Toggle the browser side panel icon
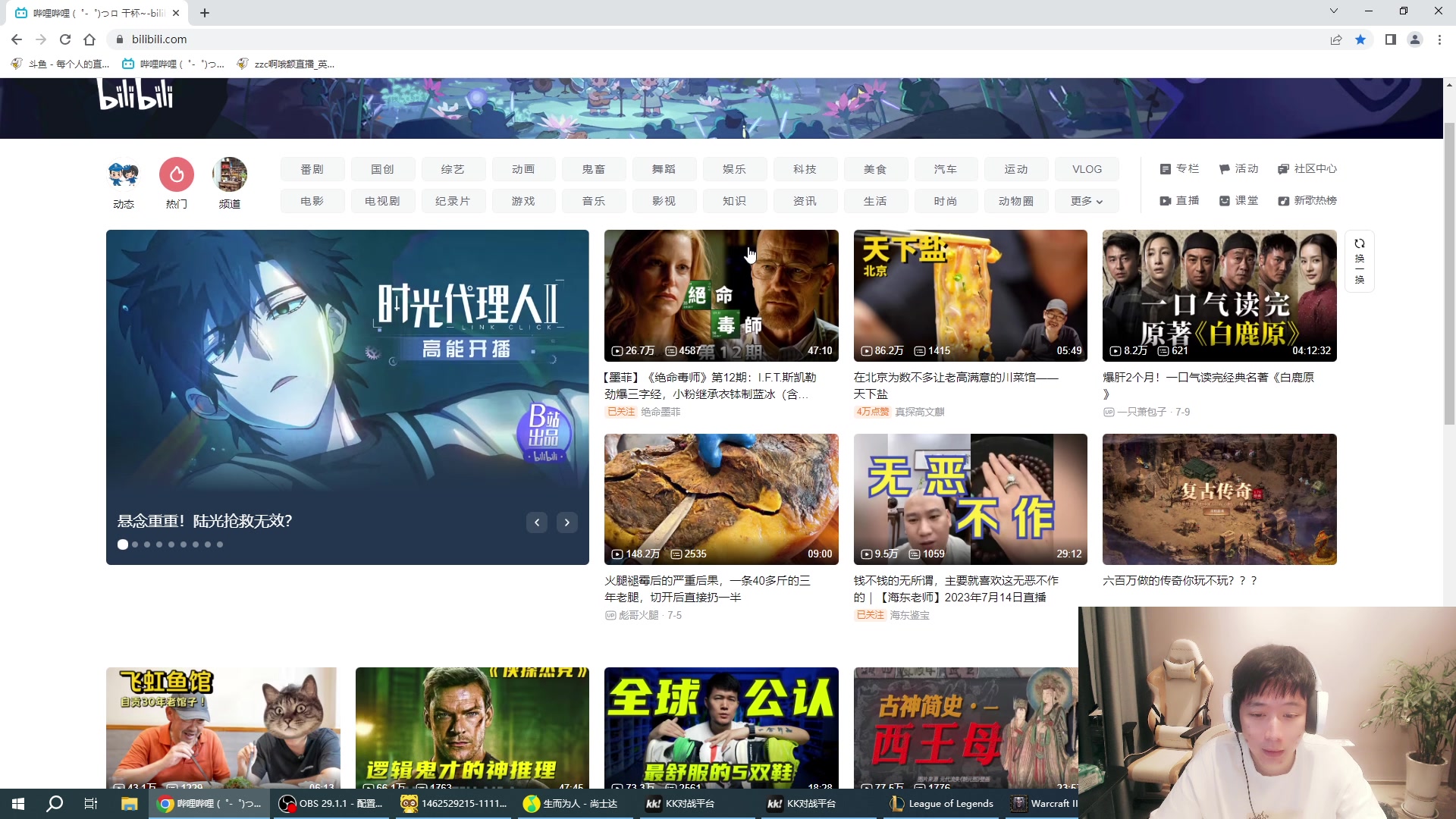 [1391, 39]
